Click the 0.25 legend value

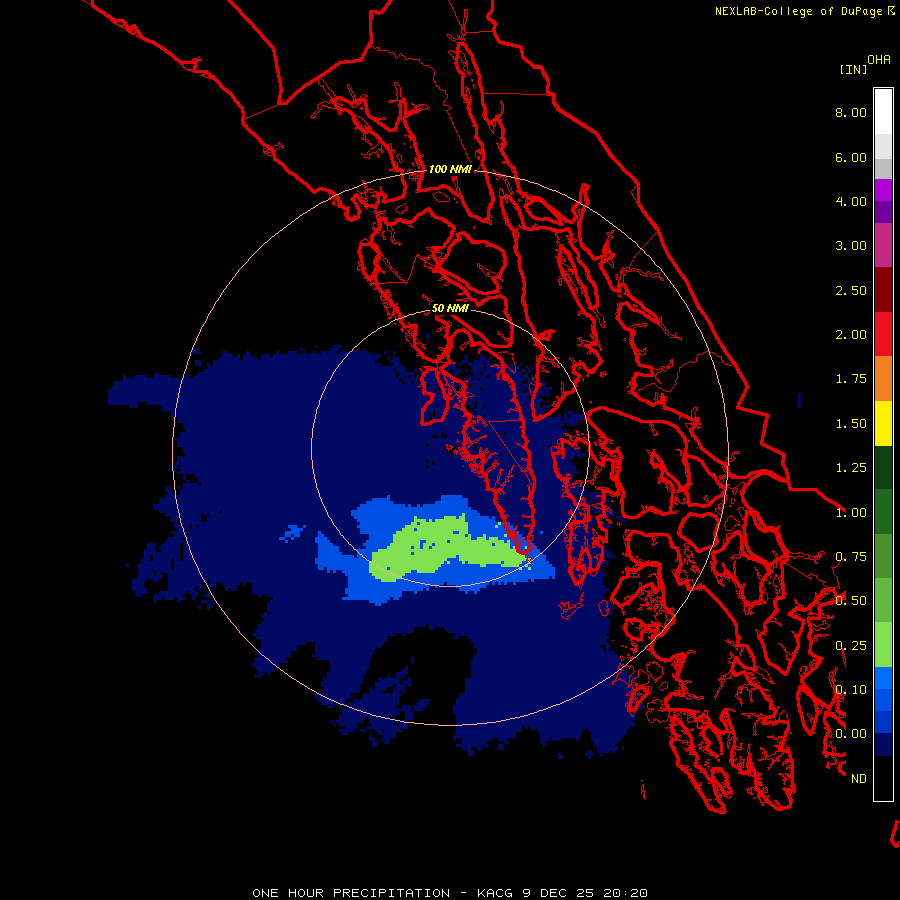pyautogui.click(x=851, y=646)
